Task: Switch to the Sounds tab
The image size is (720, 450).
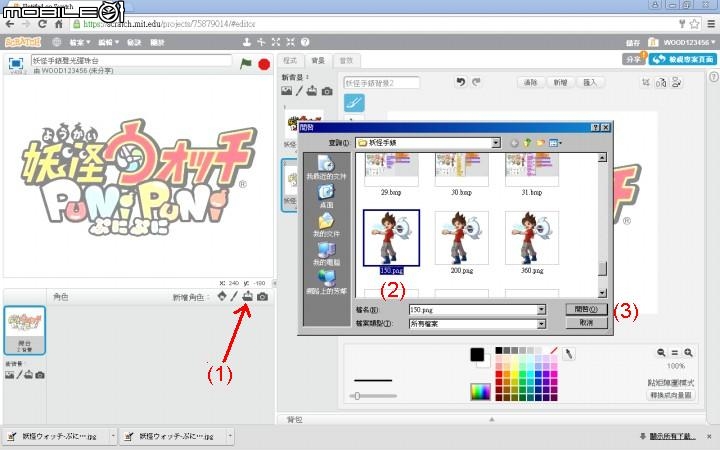Action: point(346,61)
